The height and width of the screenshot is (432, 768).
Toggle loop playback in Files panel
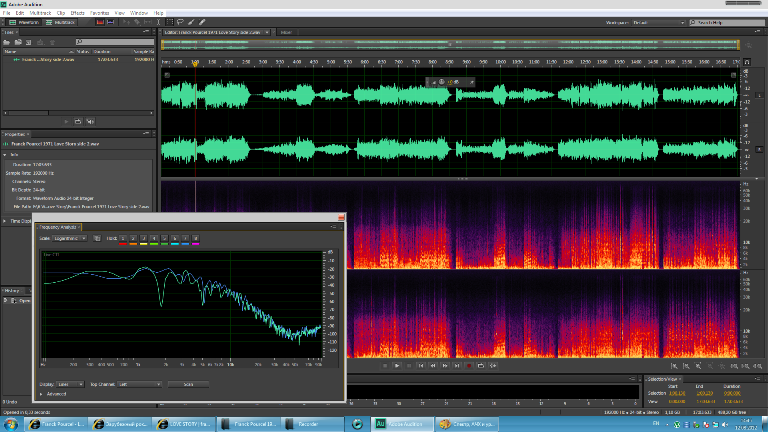point(78,121)
